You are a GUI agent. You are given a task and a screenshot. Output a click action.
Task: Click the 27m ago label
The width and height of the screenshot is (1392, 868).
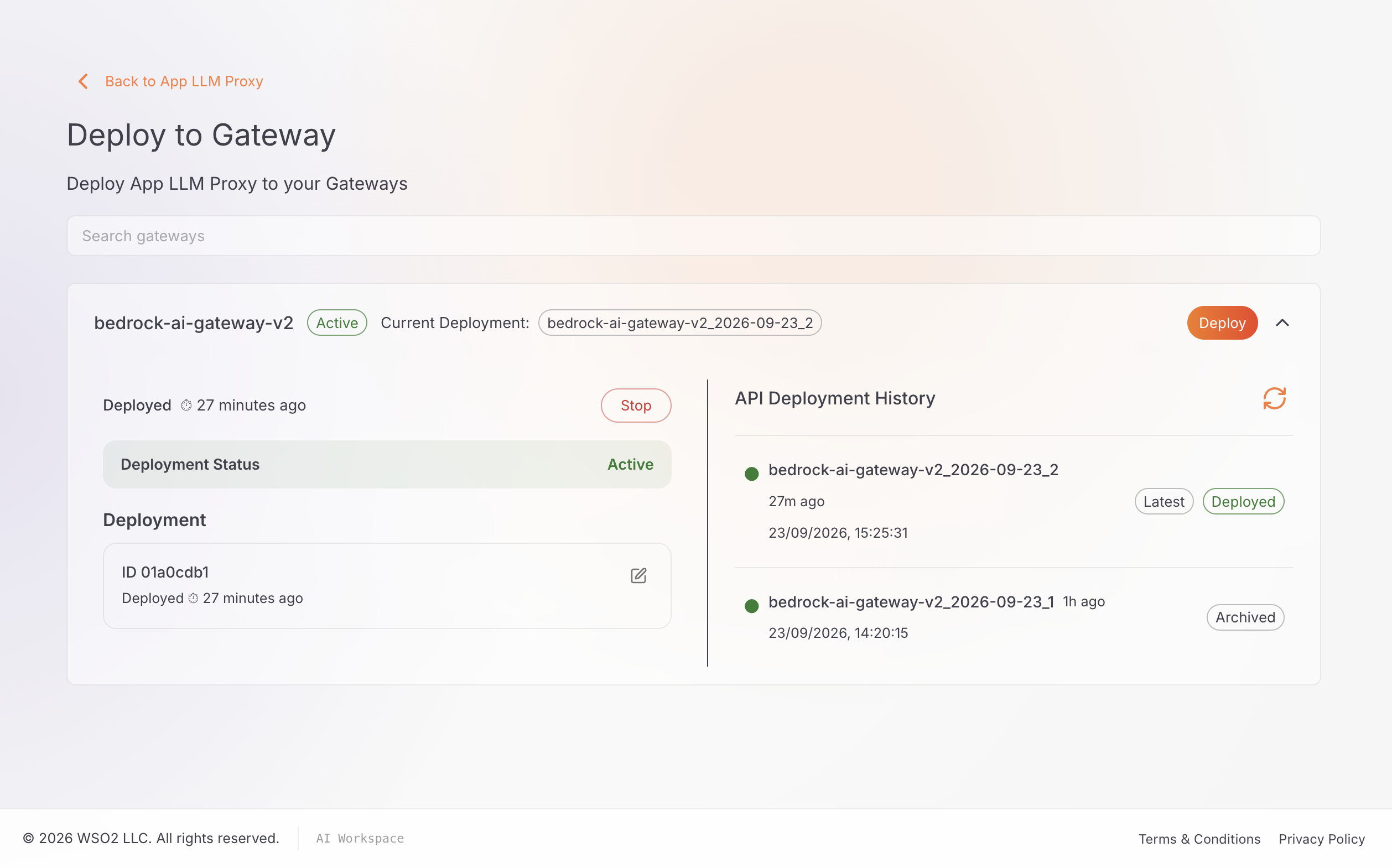(x=796, y=501)
